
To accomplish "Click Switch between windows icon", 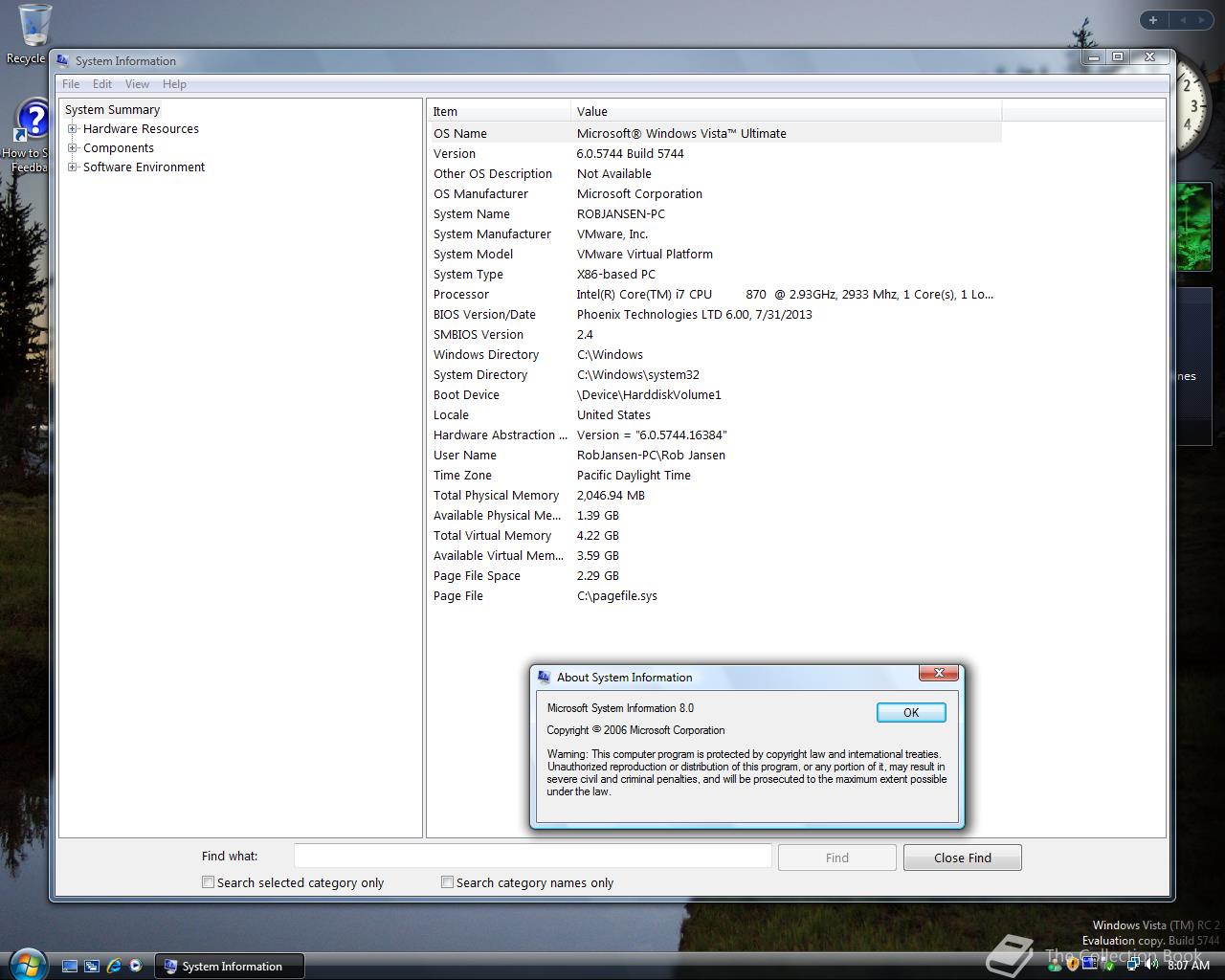I will click(92, 966).
